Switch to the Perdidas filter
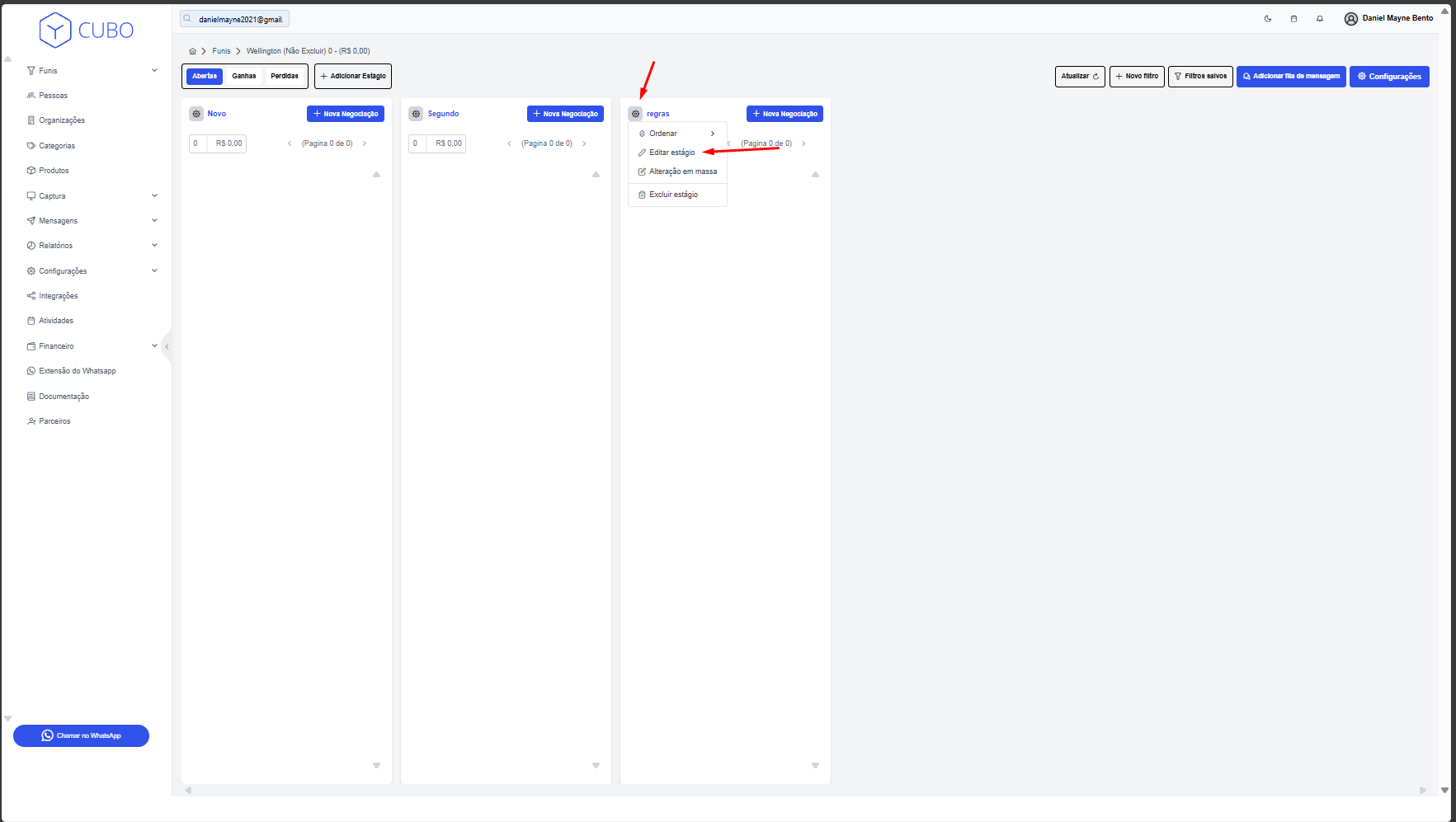 [285, 76]
